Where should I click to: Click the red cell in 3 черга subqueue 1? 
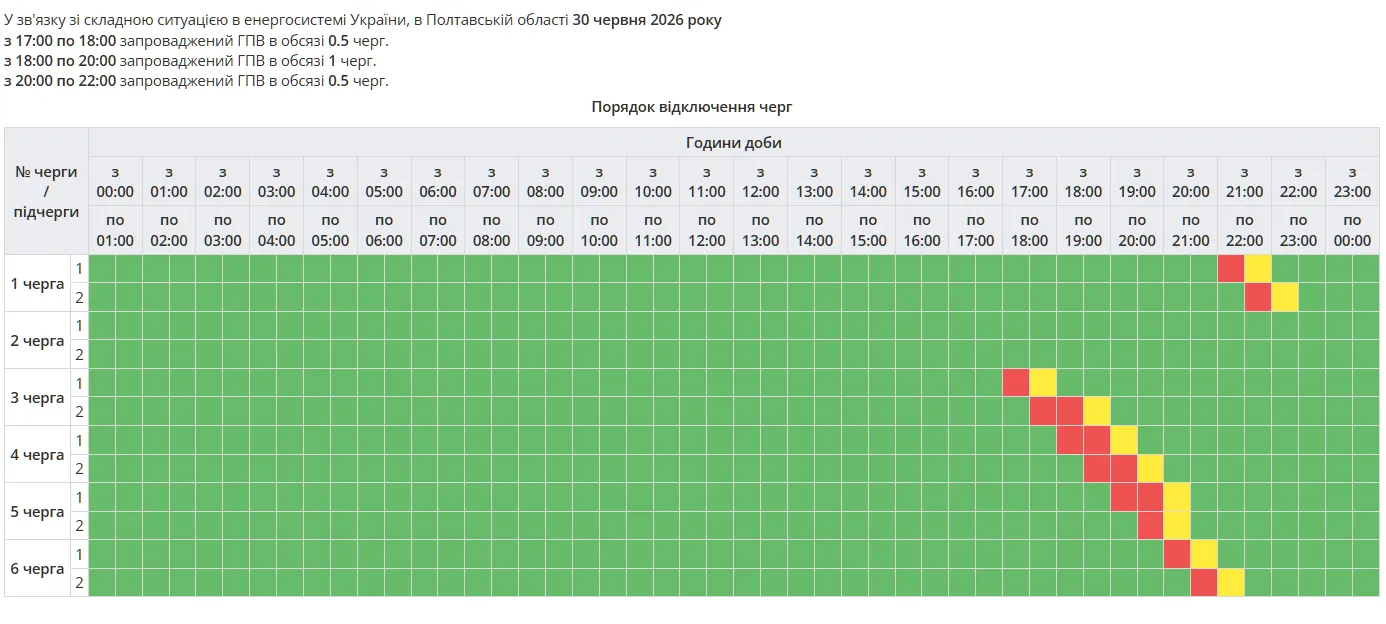click(x=1016, y=383)
